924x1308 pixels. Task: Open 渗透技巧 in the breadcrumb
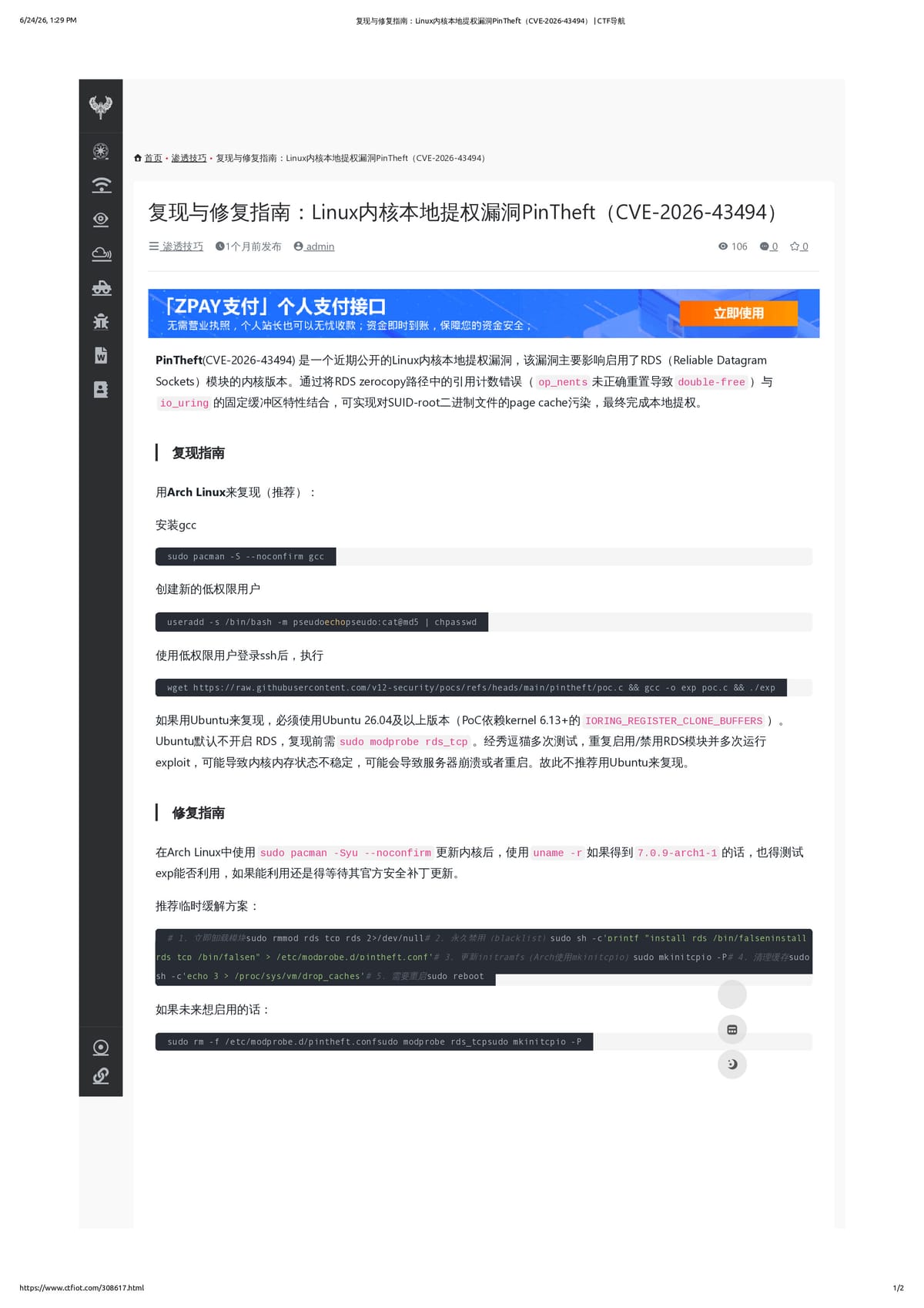point(189,158)
